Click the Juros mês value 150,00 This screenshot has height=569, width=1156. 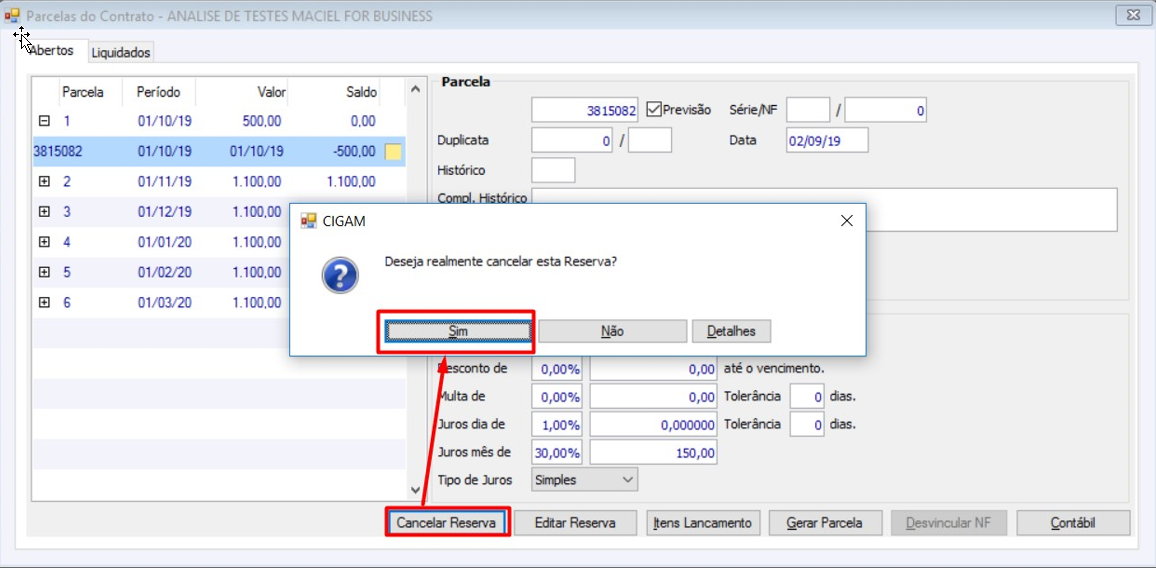pyautogui.click(x=654, y=453)
